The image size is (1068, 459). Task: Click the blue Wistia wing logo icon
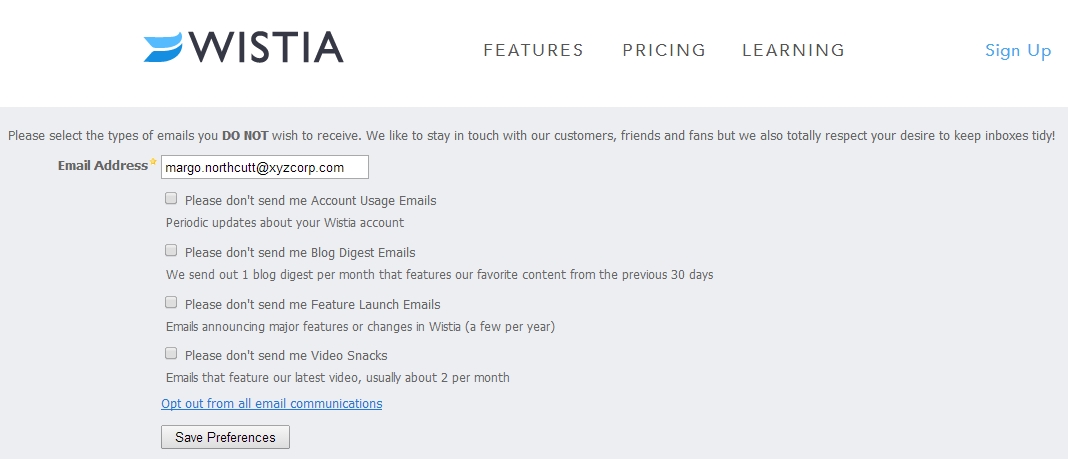pyautogui.click(x=163, y=48)
